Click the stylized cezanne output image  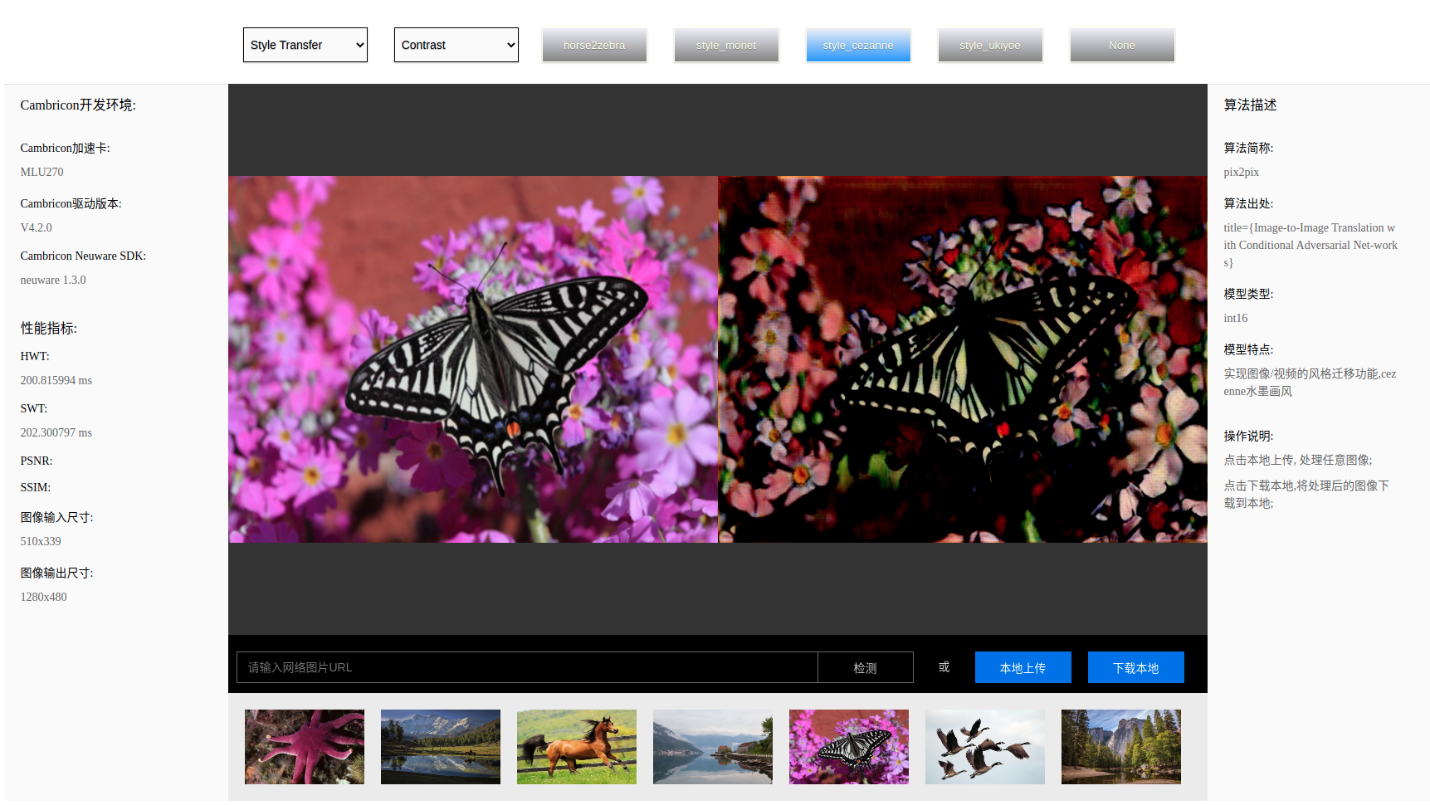[x=963, y=359]
